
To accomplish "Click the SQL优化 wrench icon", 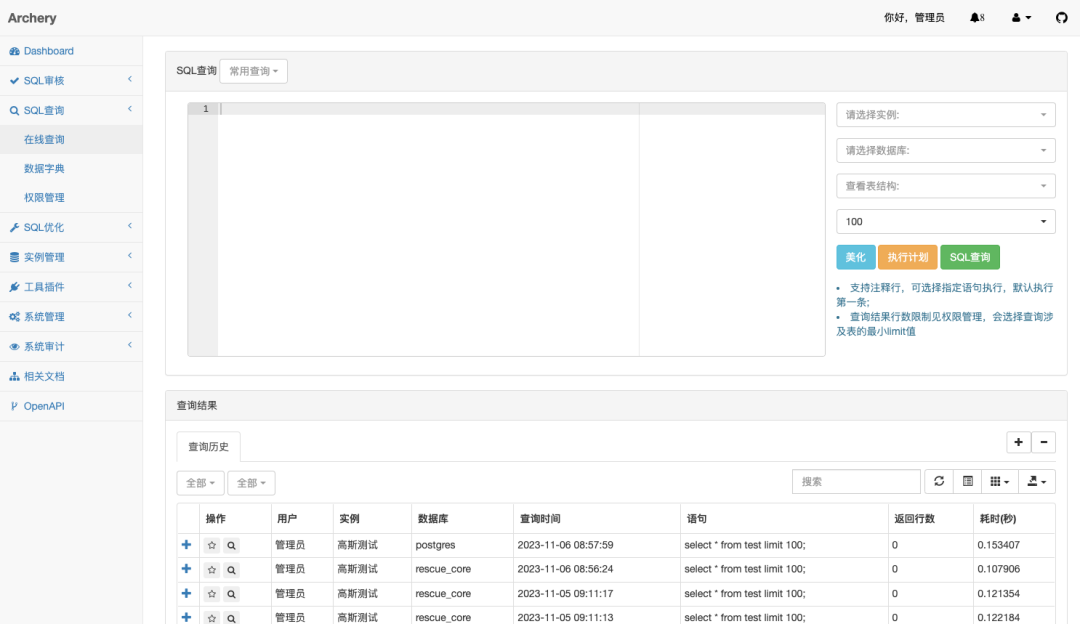I will pyautogui.click(x=14, y=227).
